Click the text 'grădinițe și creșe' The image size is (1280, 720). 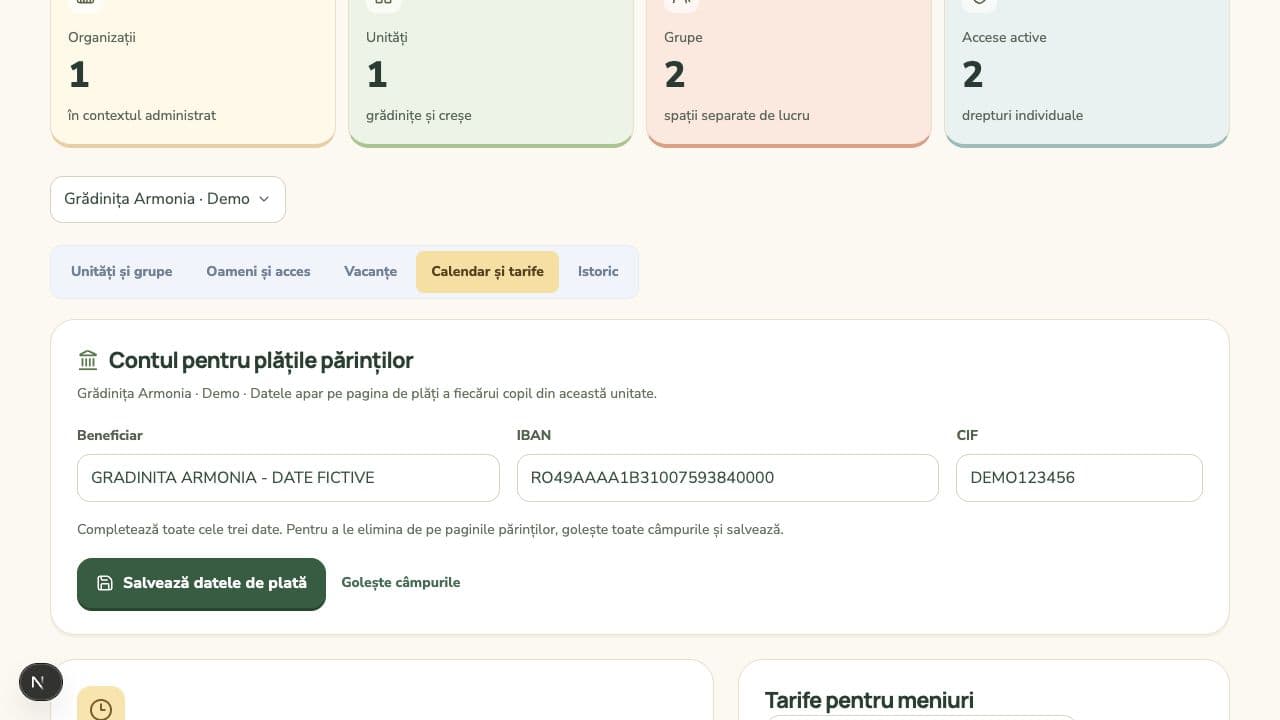419,115
